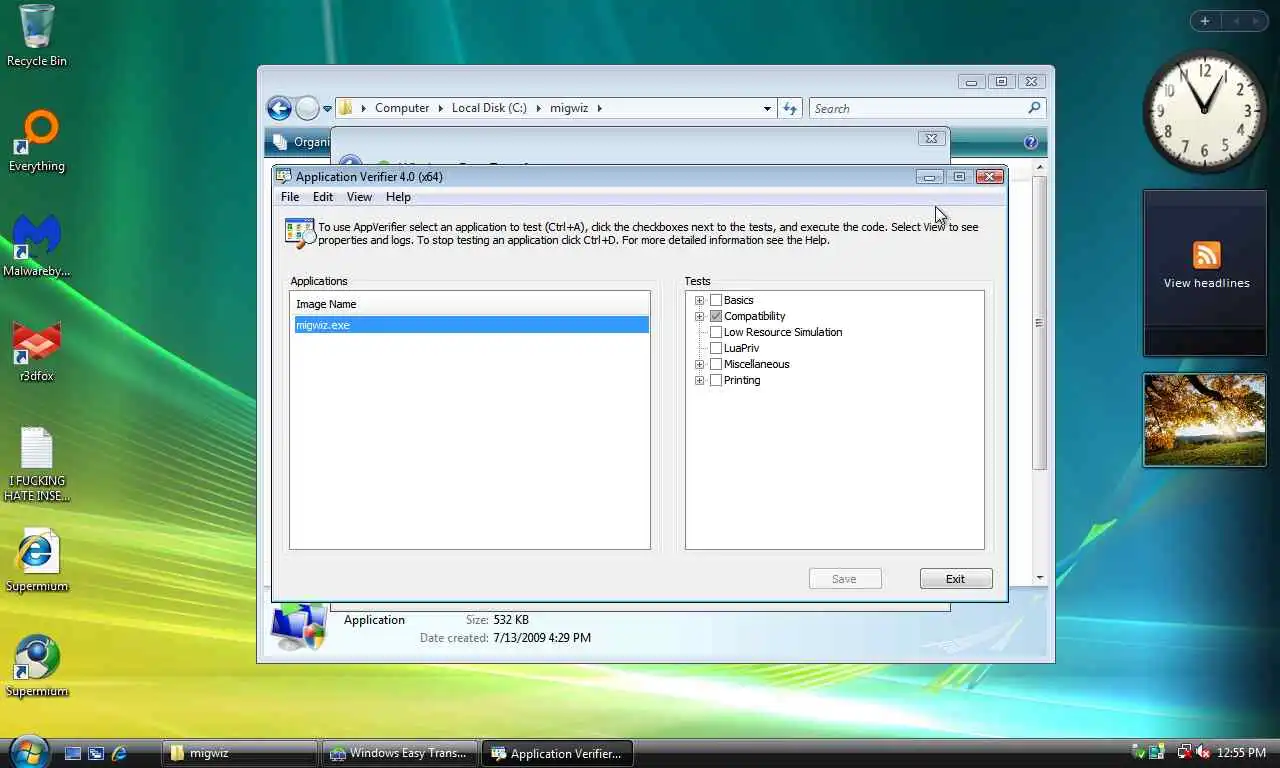Click the Explorer forward navigation arrow

tap(307, 108)
